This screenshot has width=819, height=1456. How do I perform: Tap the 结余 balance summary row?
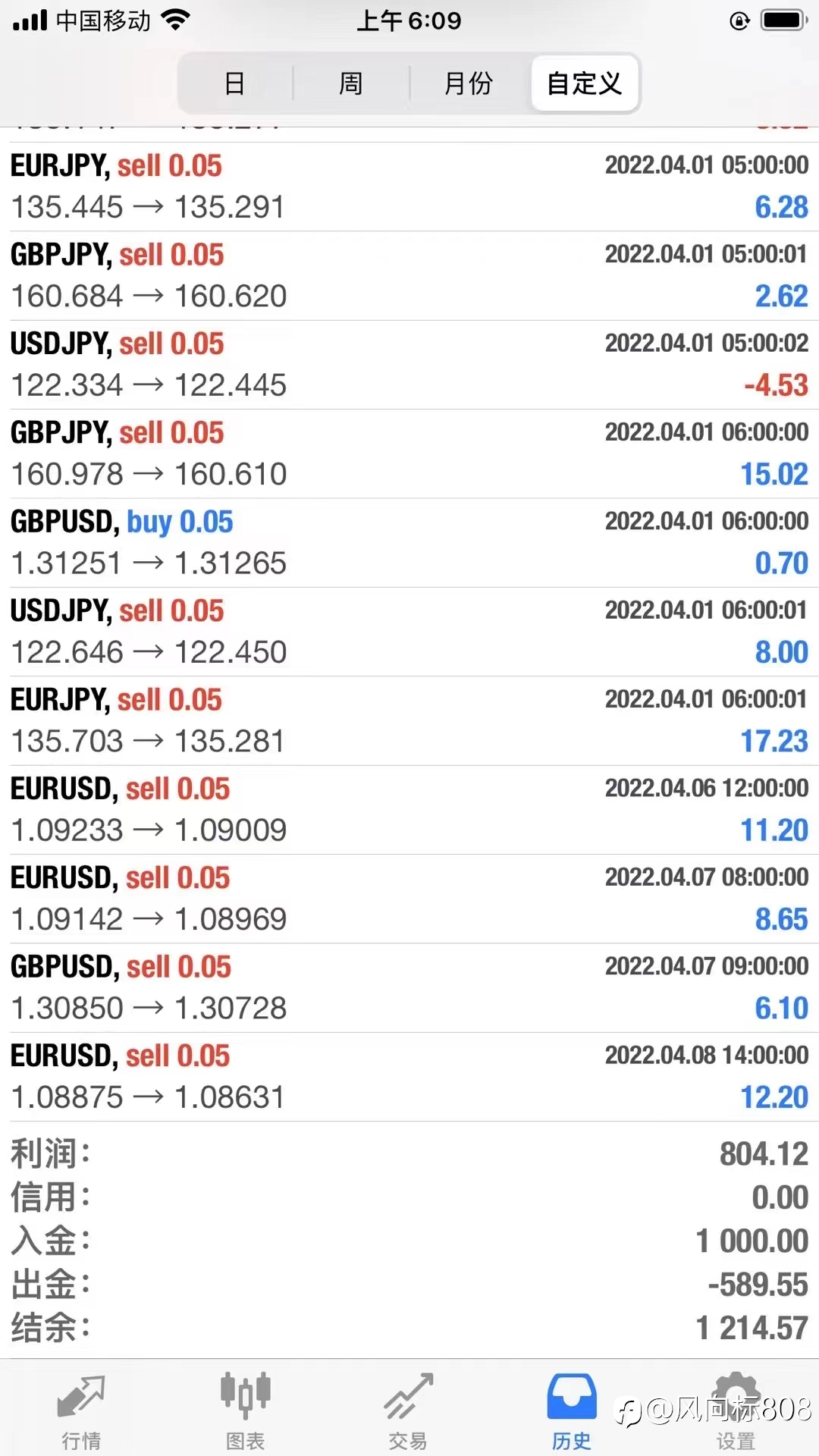(x=409, y=1329)
